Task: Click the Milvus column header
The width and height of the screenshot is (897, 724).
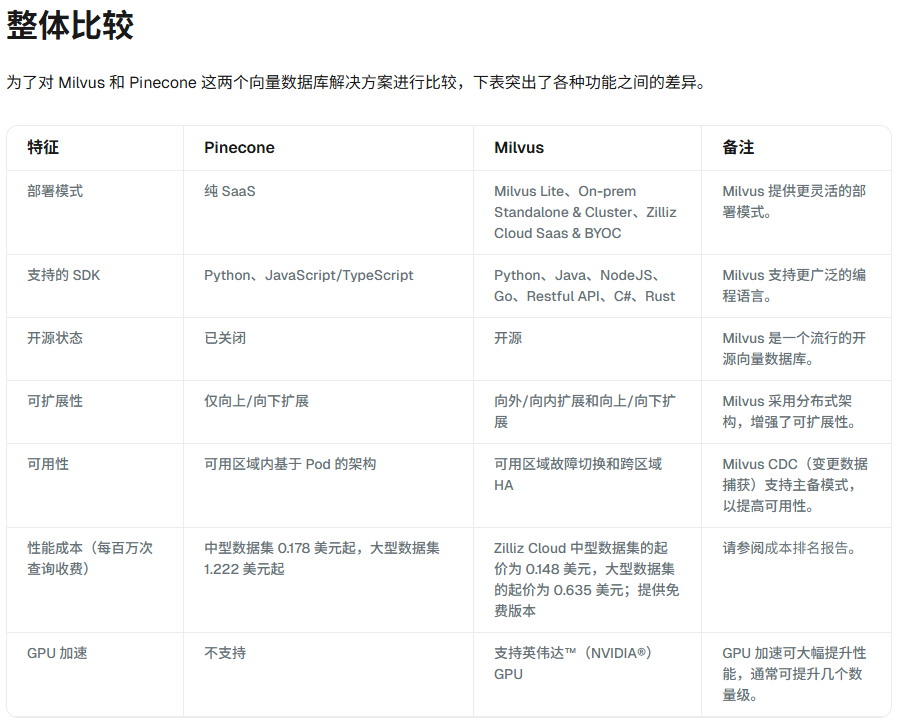Action: coord(519,148)
